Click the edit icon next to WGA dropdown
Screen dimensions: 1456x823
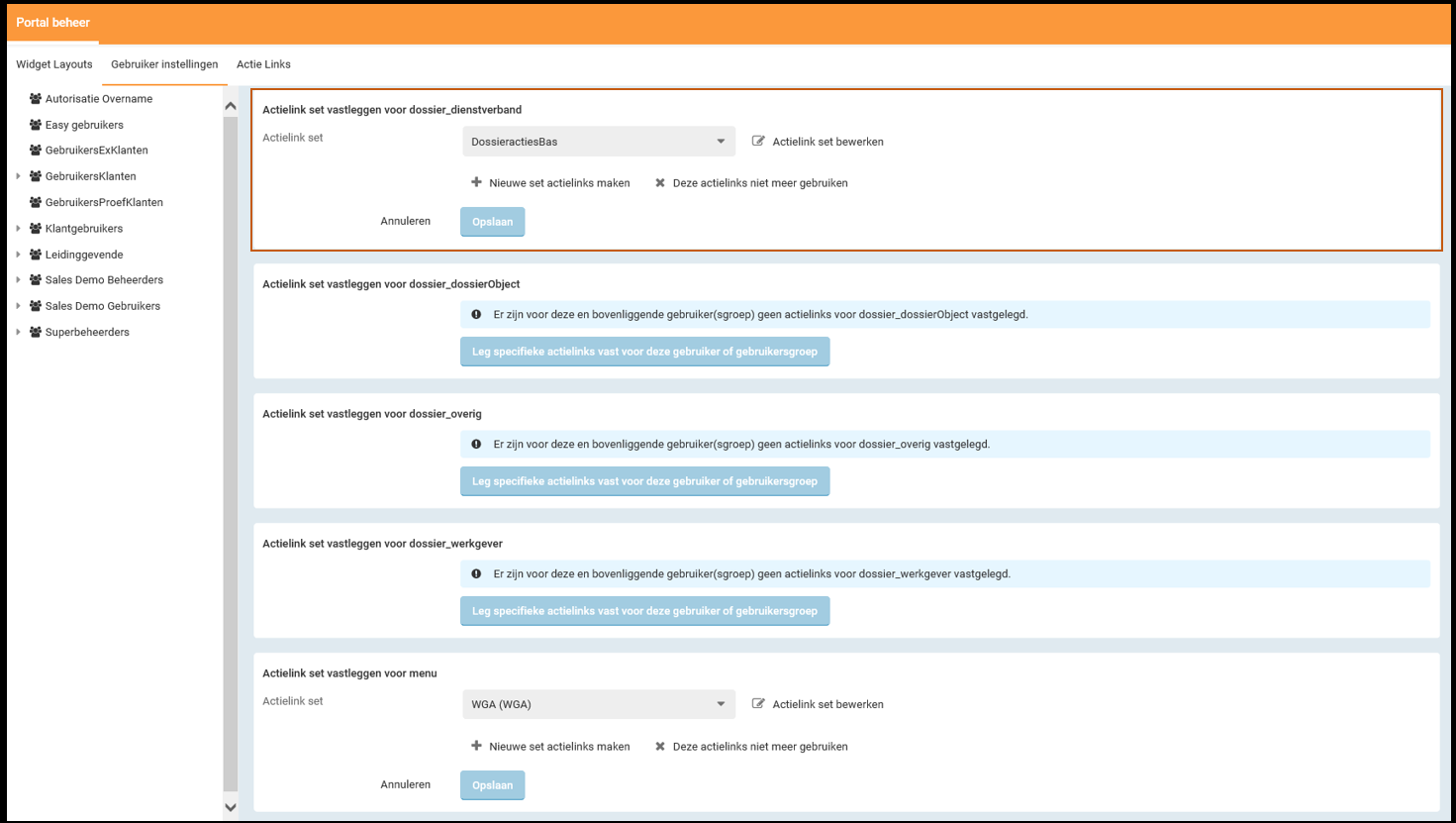[x=758, y=704]
